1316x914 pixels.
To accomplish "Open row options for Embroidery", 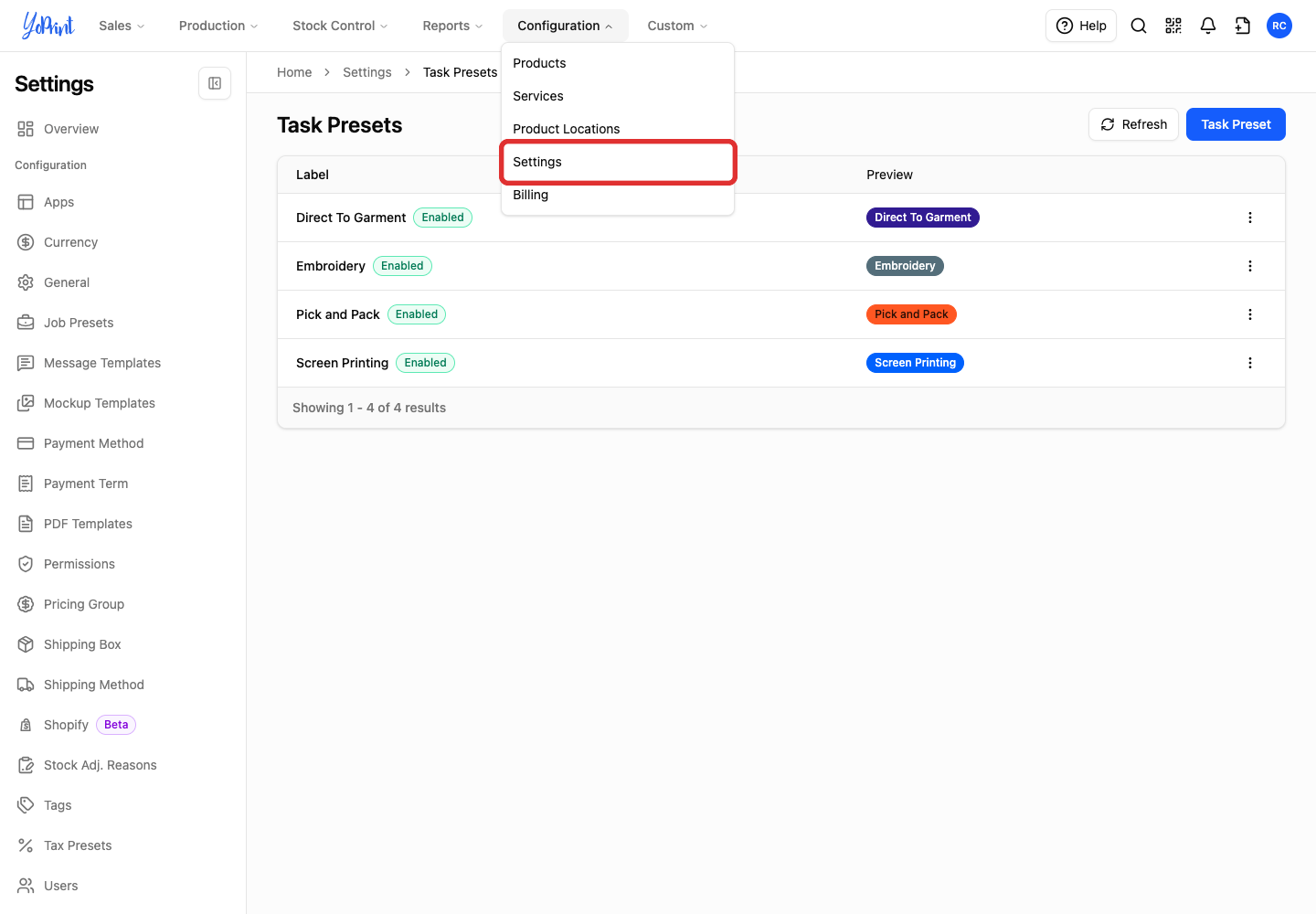I will tap(1250, 266).
